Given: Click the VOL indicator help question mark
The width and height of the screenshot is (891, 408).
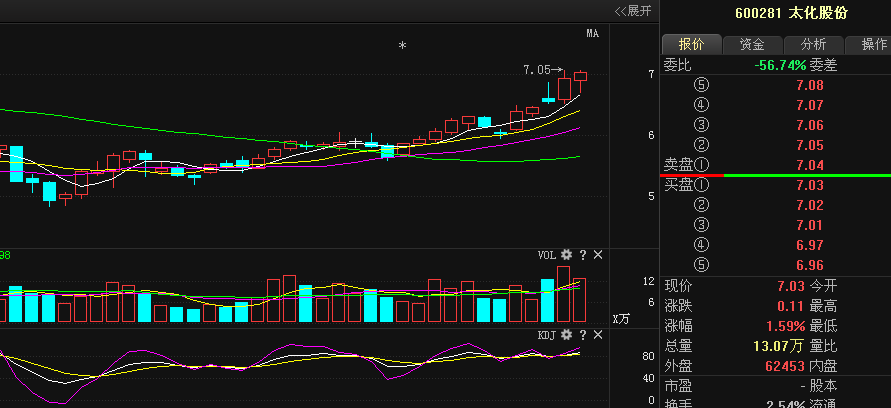Looking at the screenshot, I should 583,255.
